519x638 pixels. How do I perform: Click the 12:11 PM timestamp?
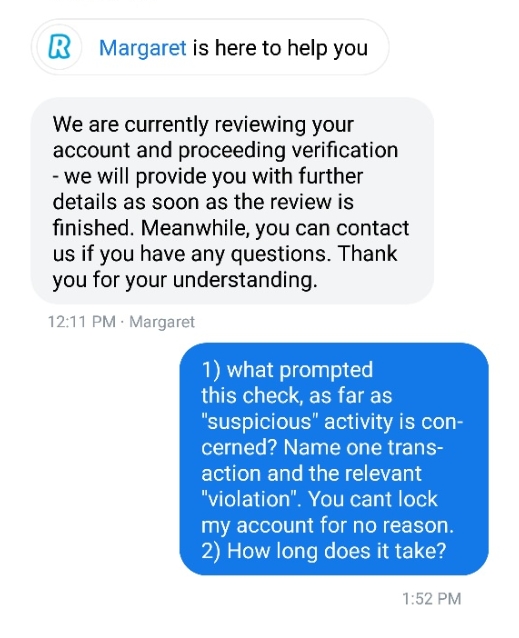point(81,322)
